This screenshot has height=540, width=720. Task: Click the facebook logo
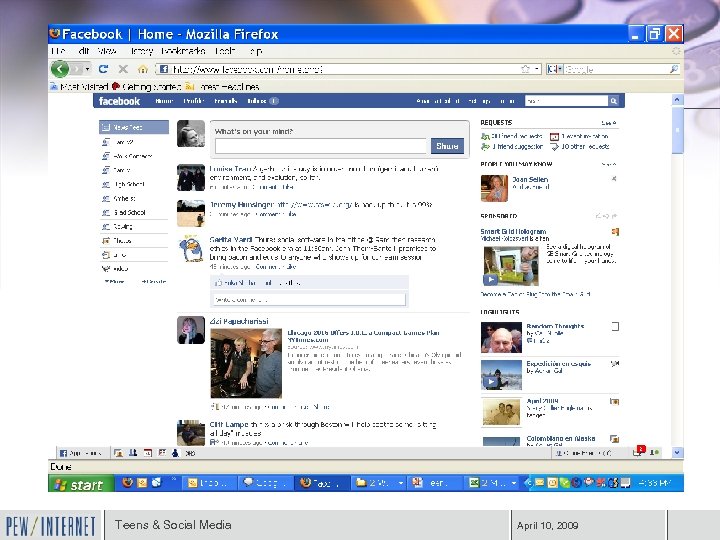(119, 101)
